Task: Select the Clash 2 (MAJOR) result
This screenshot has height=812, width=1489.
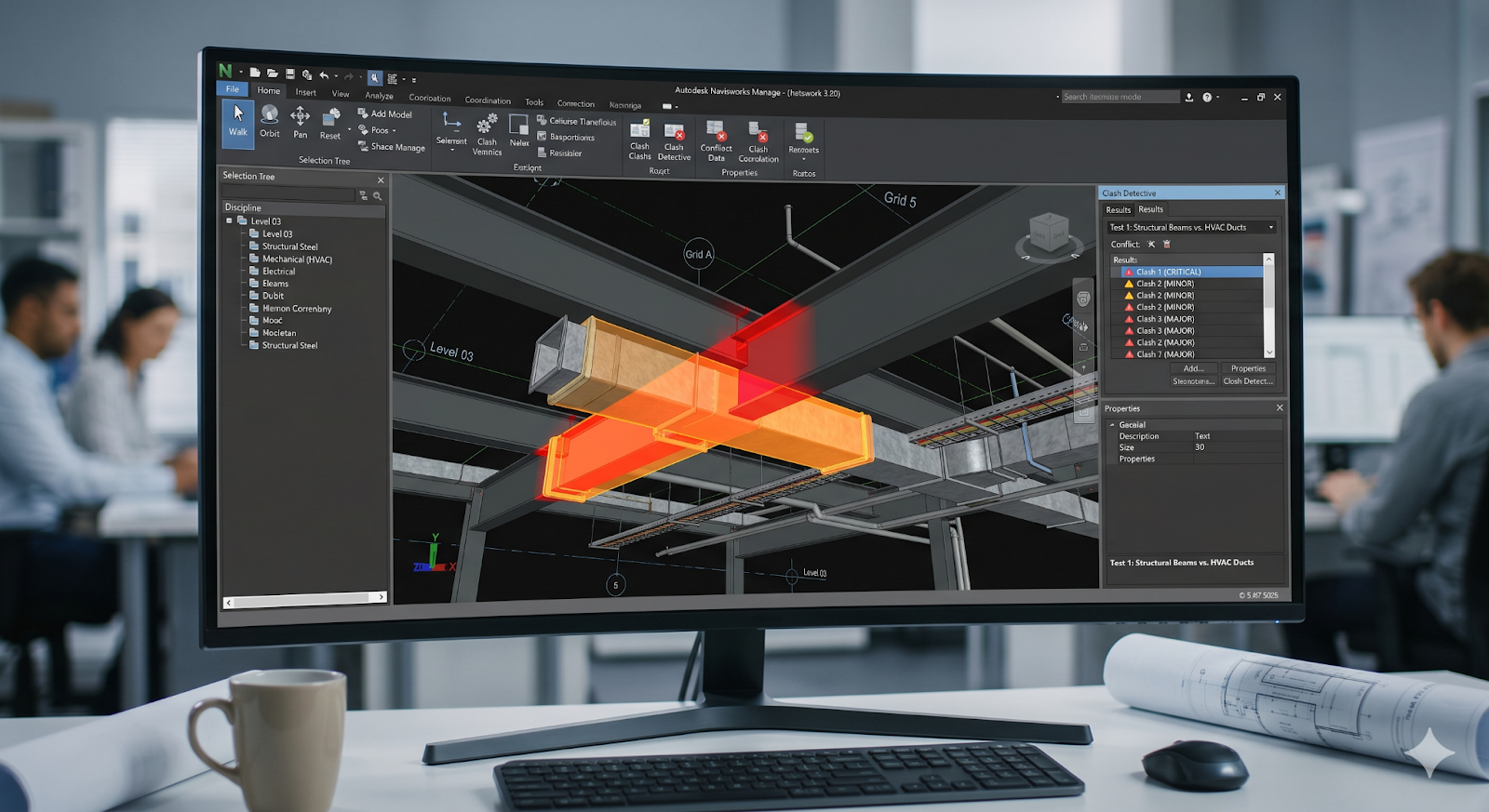Action: pyautogui.click(x=1187, y=342)
